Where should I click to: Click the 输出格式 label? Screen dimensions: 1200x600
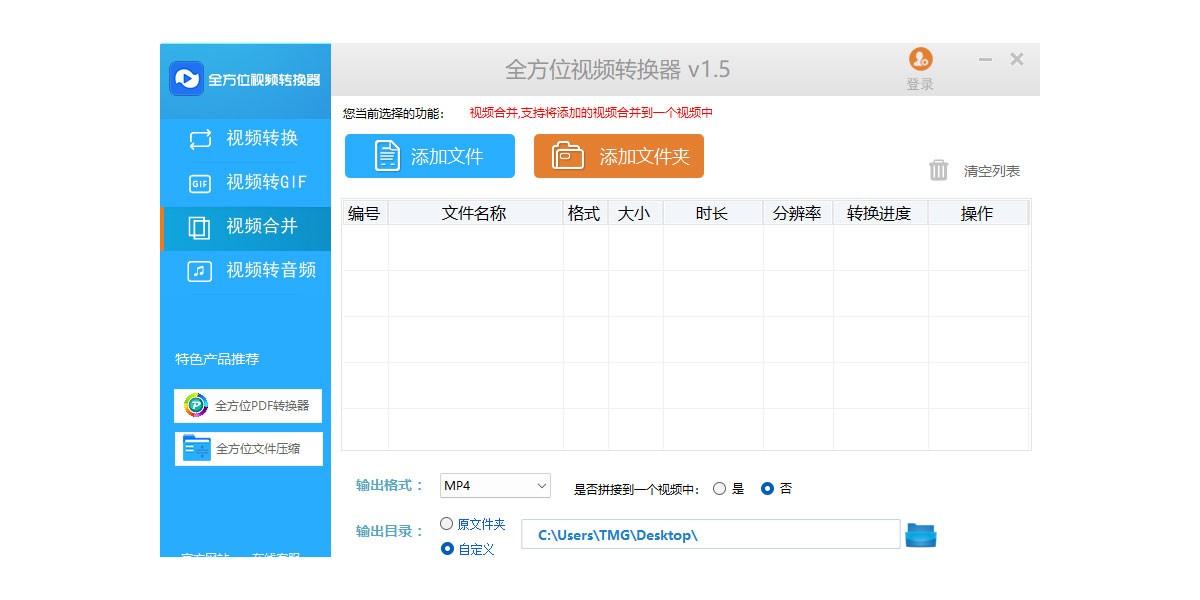[390, 486]
